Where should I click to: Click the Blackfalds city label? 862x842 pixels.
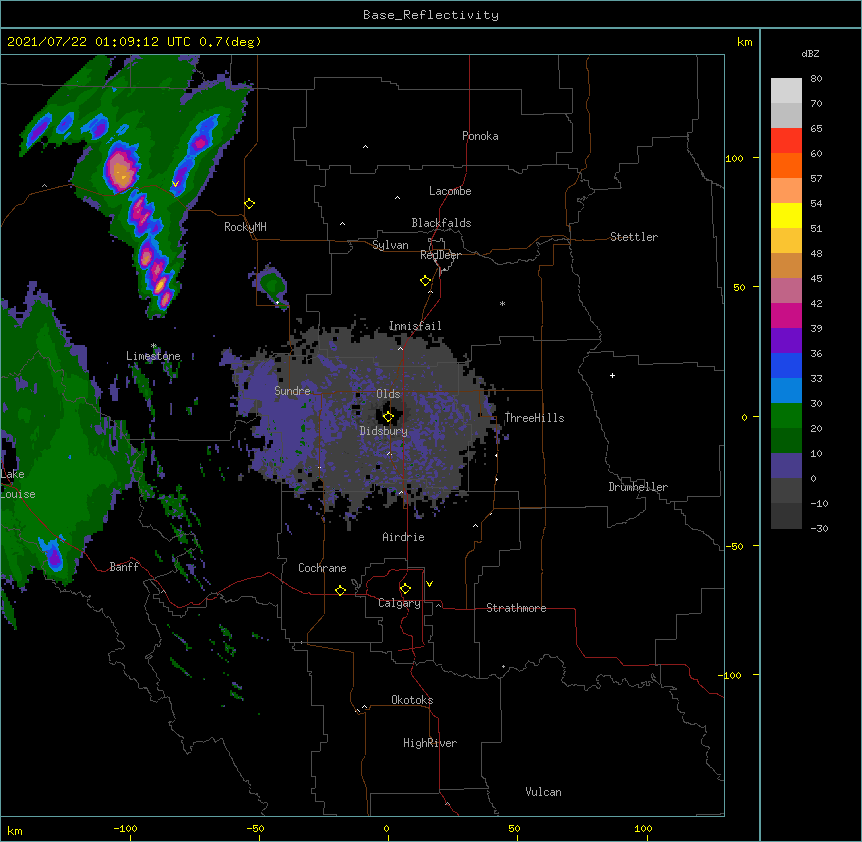click(x=441, y=223)
